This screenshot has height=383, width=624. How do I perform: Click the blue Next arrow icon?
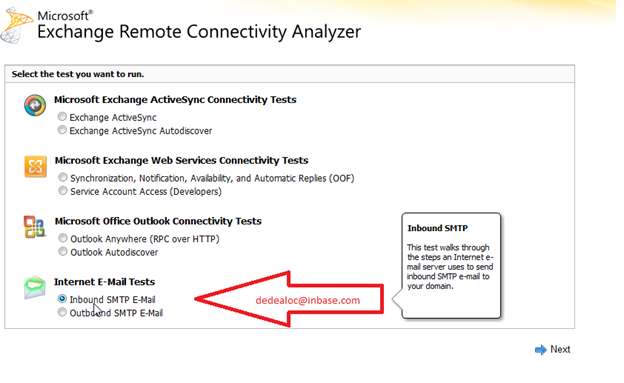tap(540, 350)
